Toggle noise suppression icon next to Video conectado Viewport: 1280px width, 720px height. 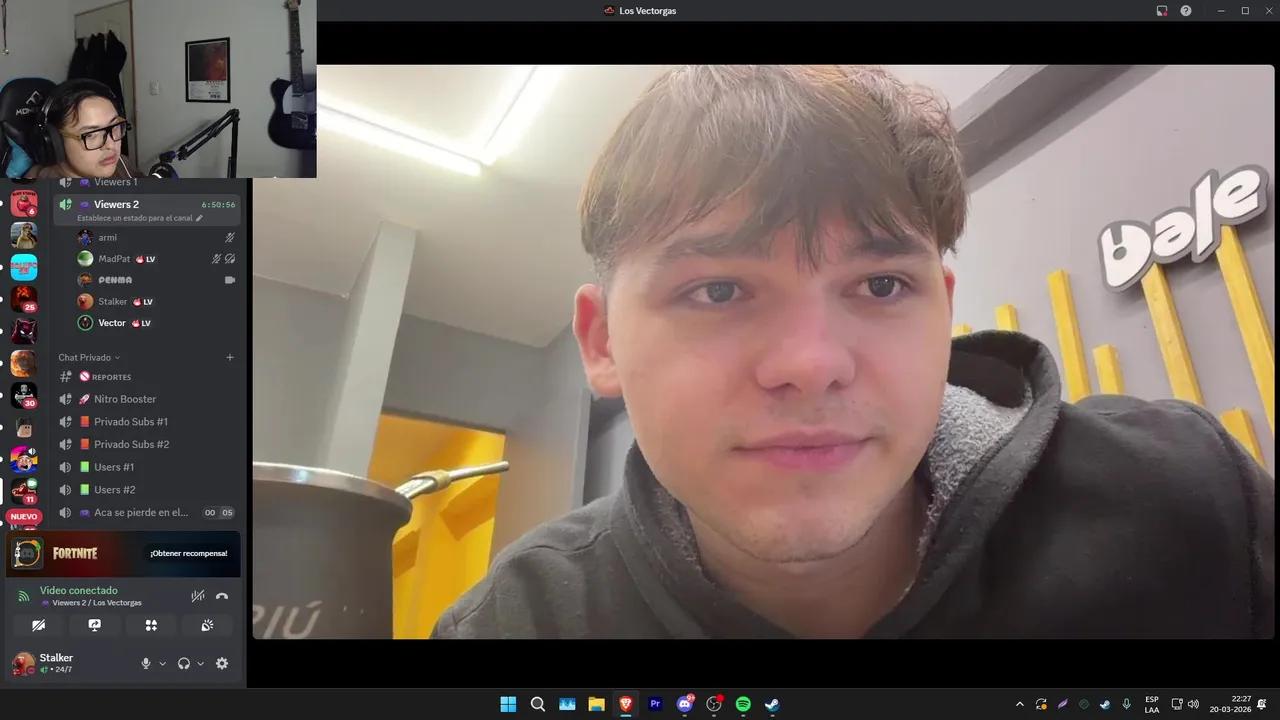pos(198,596)
